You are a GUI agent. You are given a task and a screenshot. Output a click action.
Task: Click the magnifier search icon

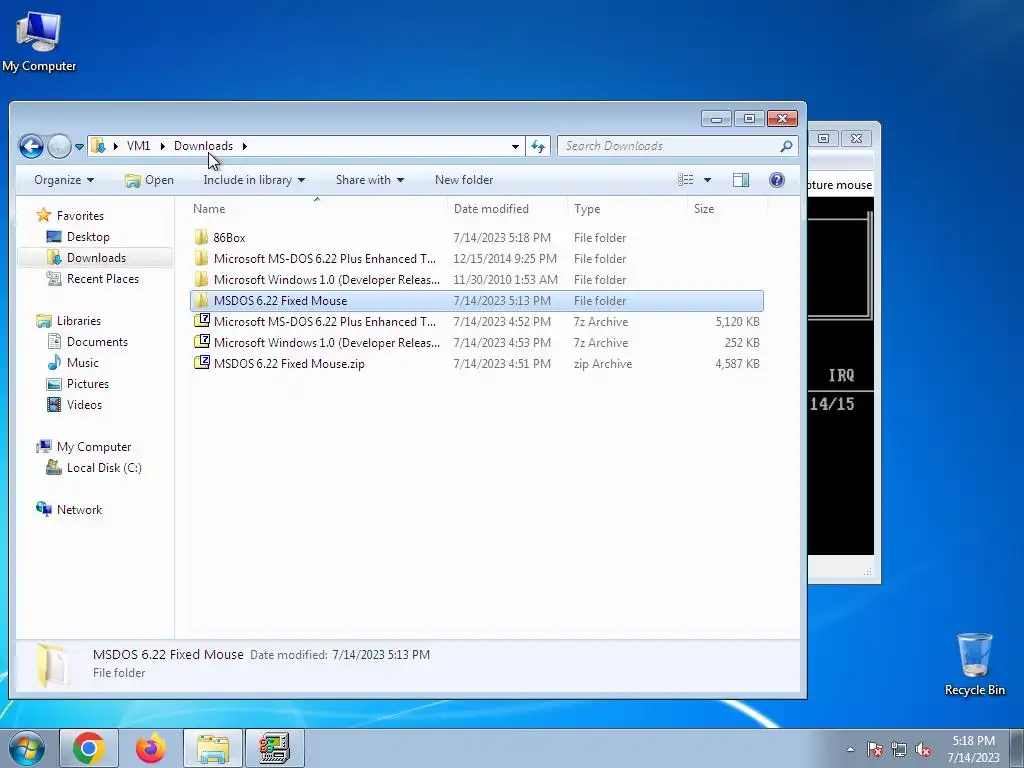point(786,146)
